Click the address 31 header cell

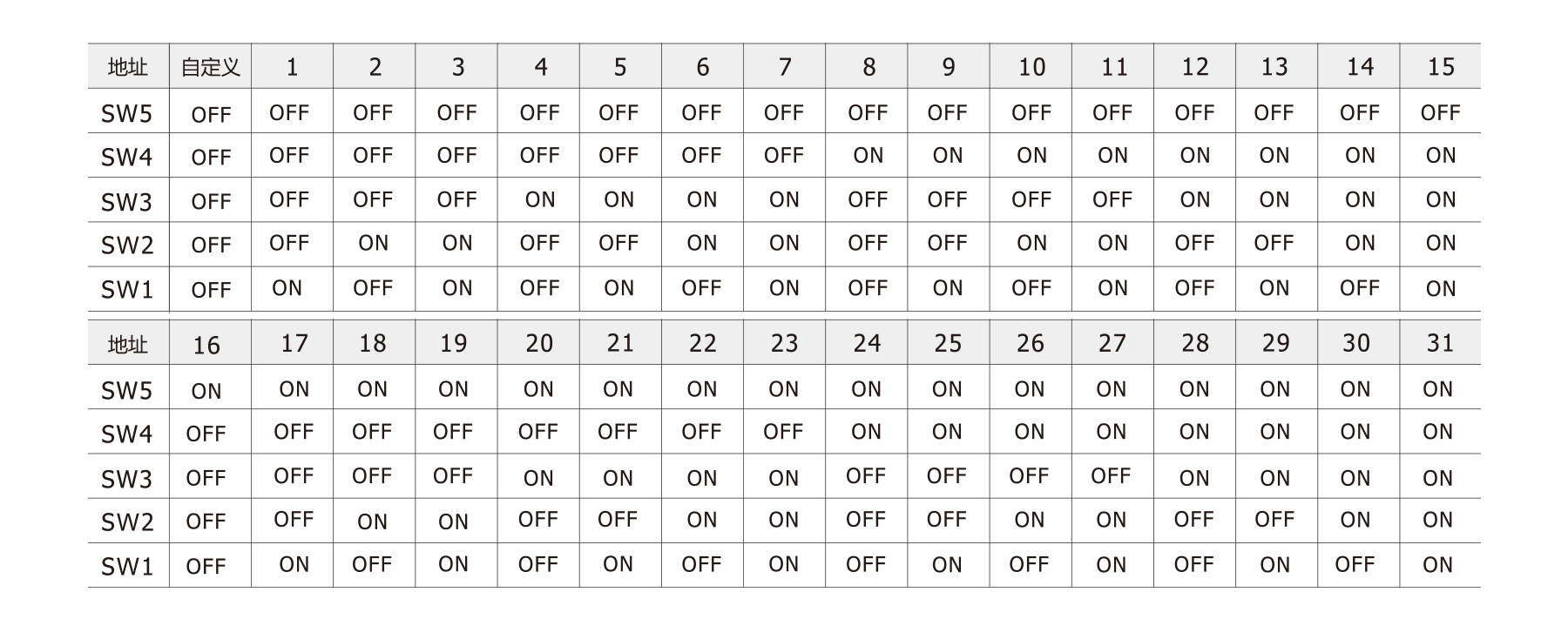tap(1440, 343)
